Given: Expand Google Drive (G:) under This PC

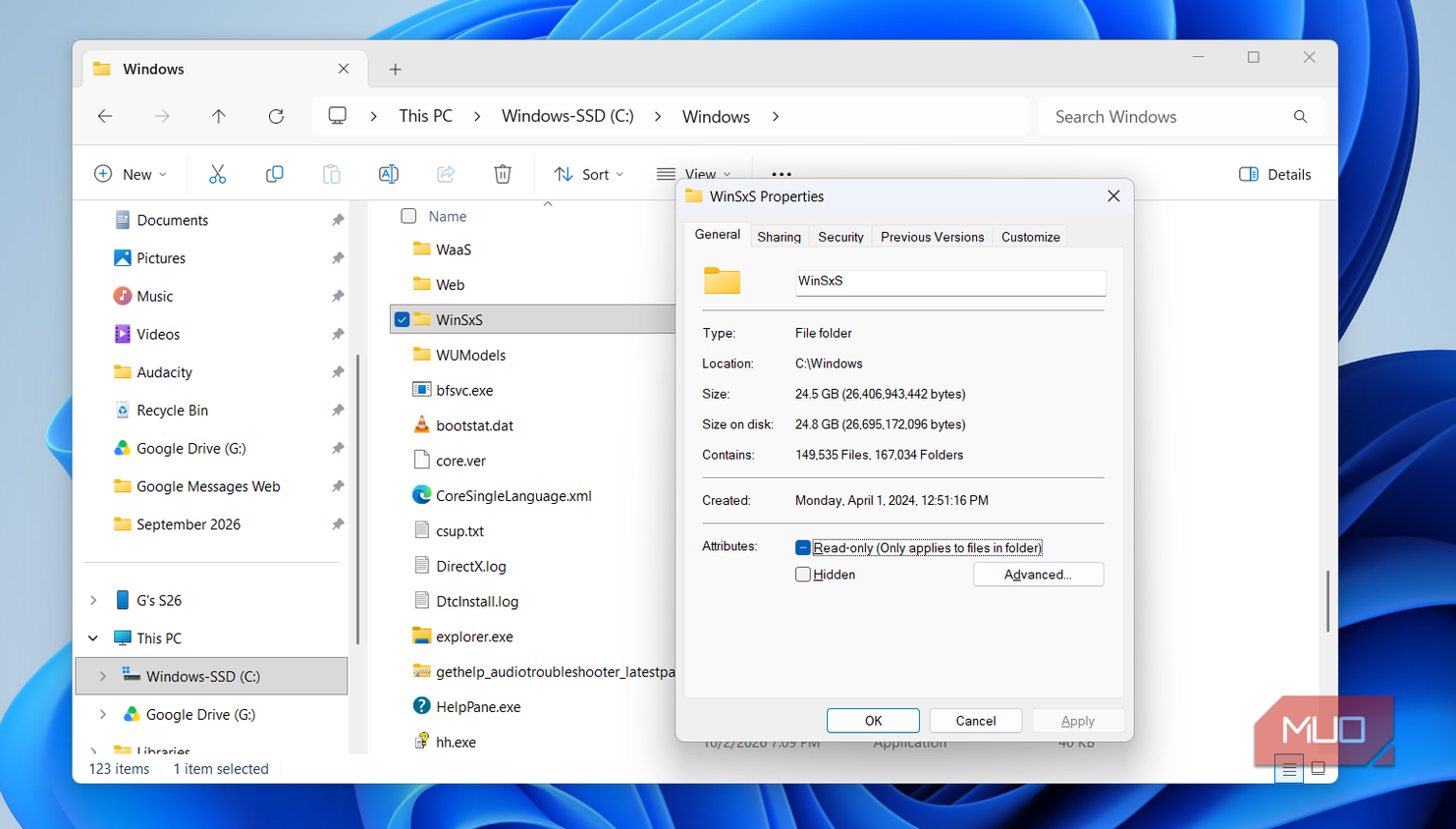Looking at the screenshot, I should 103,715.
